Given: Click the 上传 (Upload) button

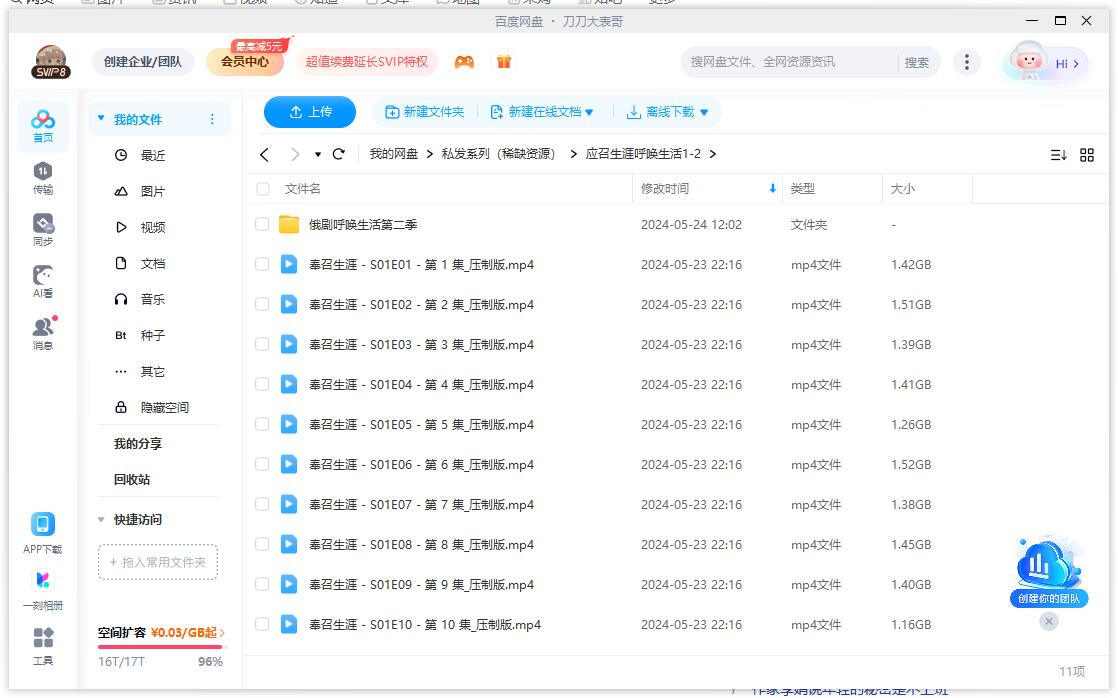Looking at the screenshot, I should coord(309,112).
